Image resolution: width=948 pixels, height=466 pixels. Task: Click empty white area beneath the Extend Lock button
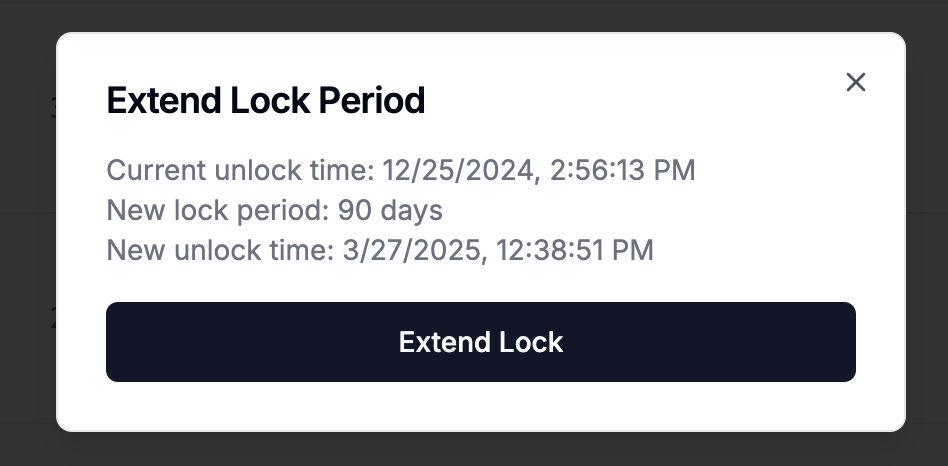click(481, 406)
